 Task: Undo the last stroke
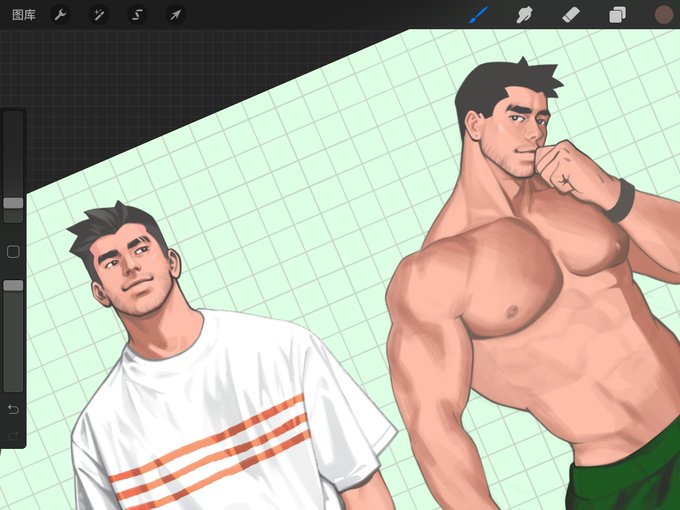click(13, 409)
